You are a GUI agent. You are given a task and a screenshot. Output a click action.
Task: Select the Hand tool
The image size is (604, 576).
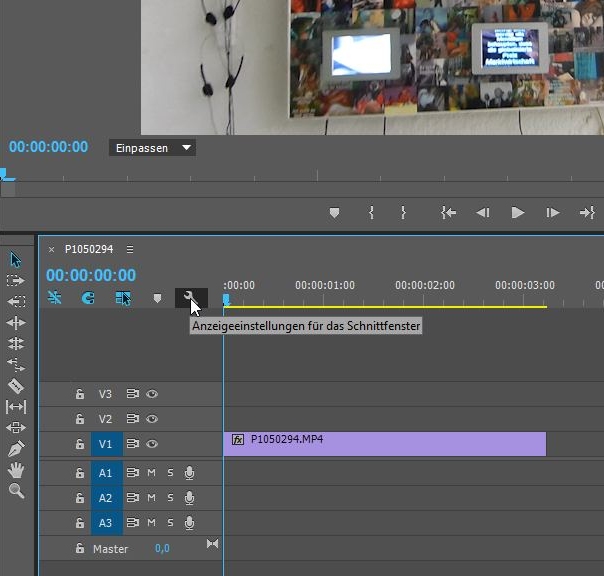[16, 470]
